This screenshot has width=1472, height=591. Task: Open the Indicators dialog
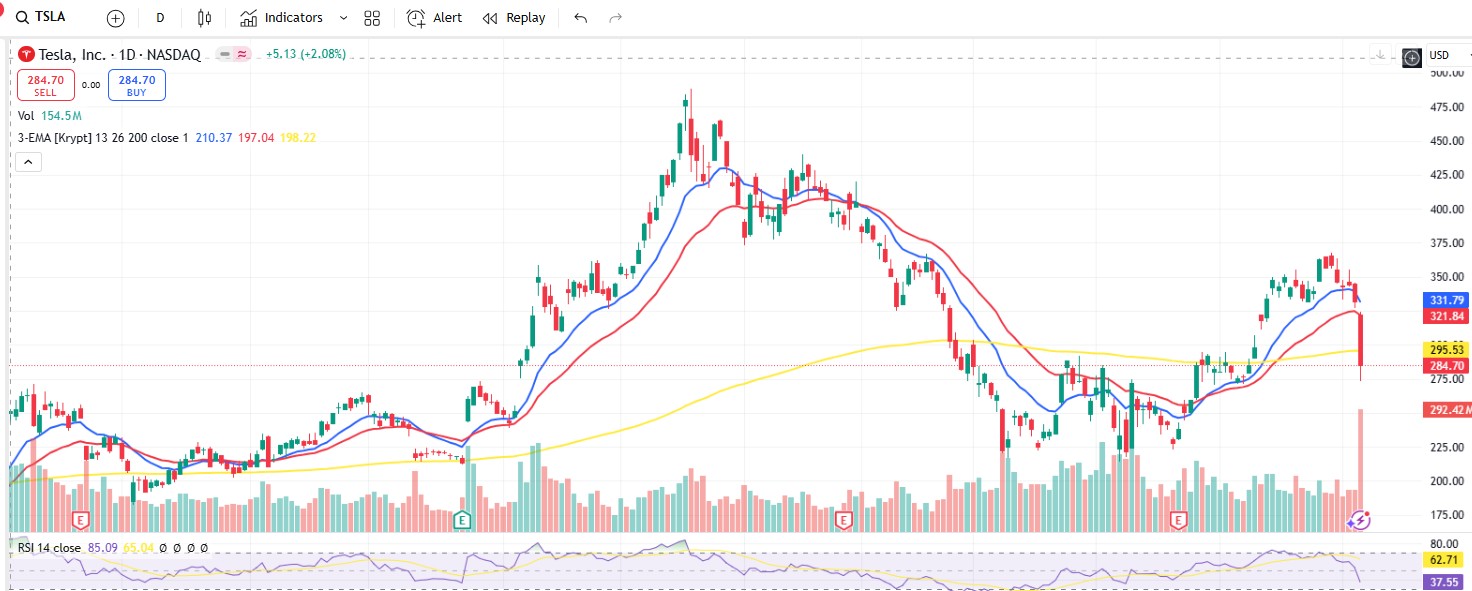(x=281, y=18)
